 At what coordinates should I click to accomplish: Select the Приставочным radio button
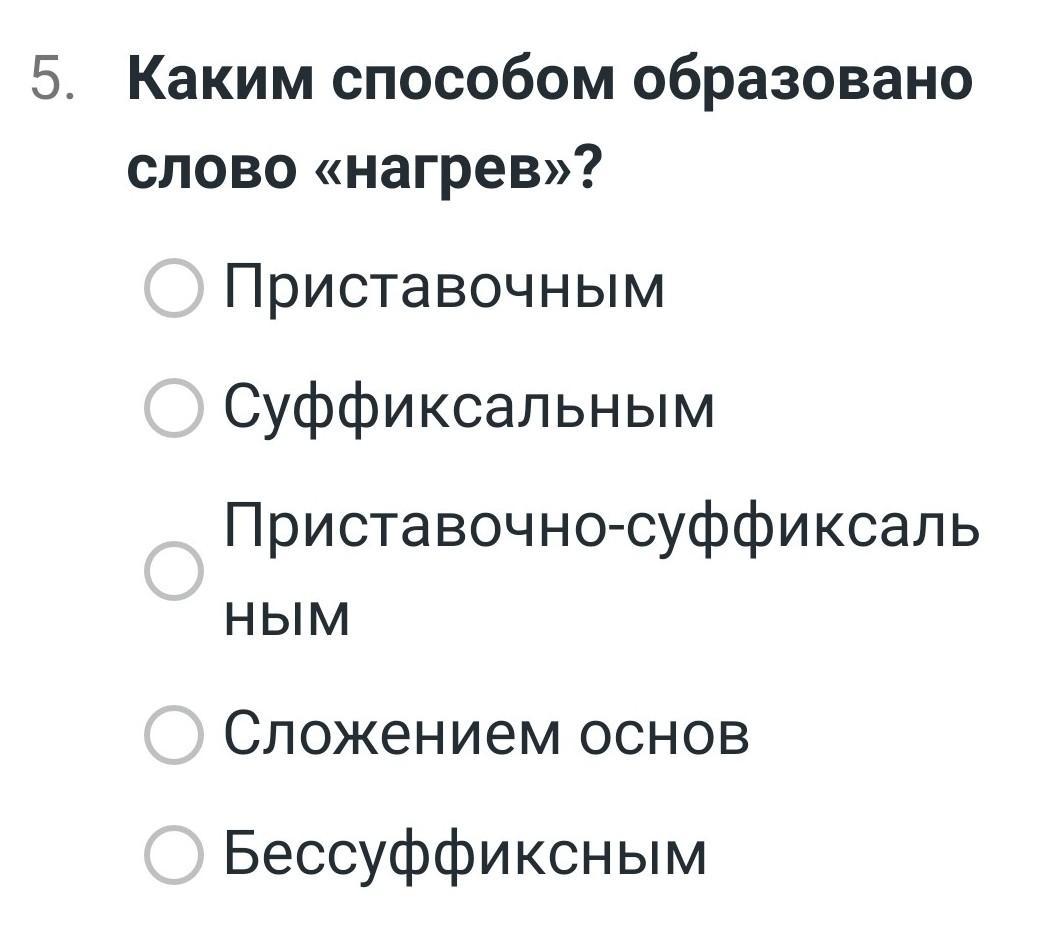(x=174, y=290)
